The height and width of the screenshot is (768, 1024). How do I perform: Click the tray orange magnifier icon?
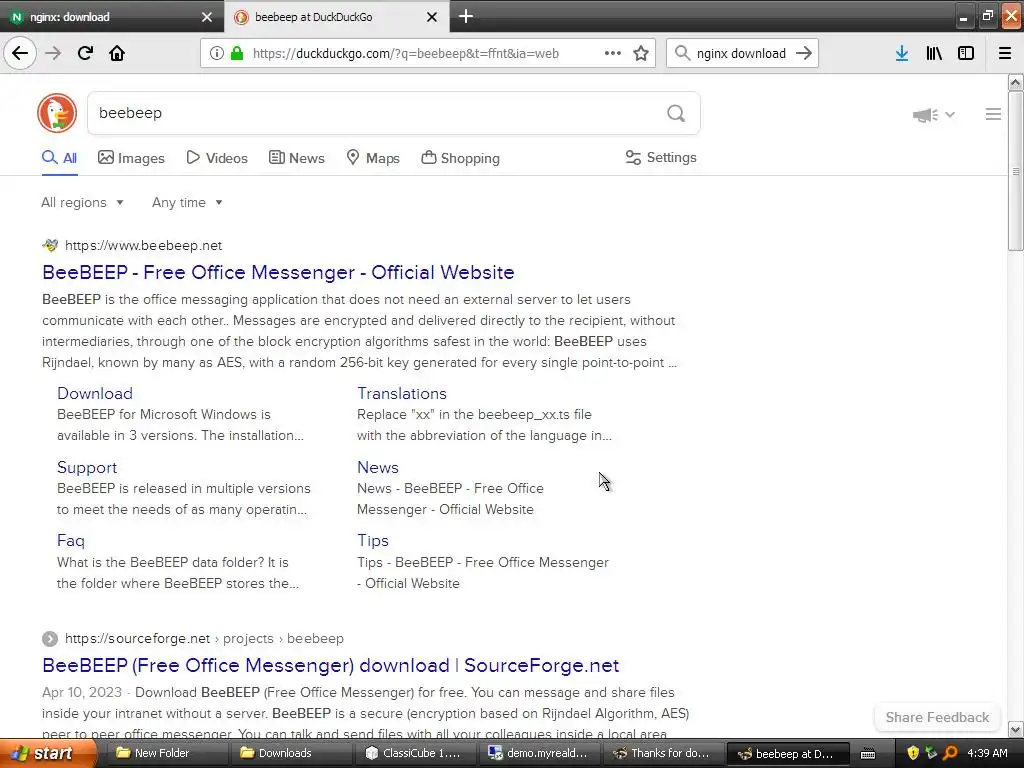pyautogui.click(x=950, y=754)
